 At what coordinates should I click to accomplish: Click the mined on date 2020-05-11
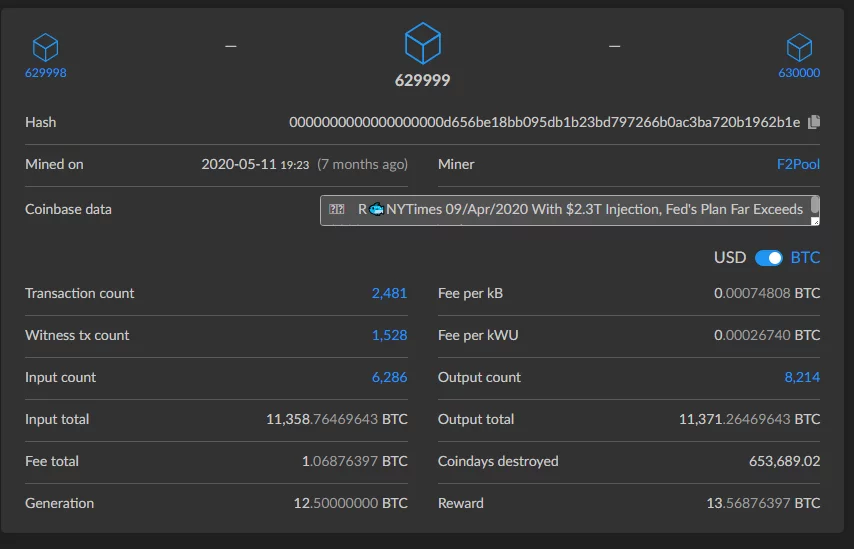point(239,164)
